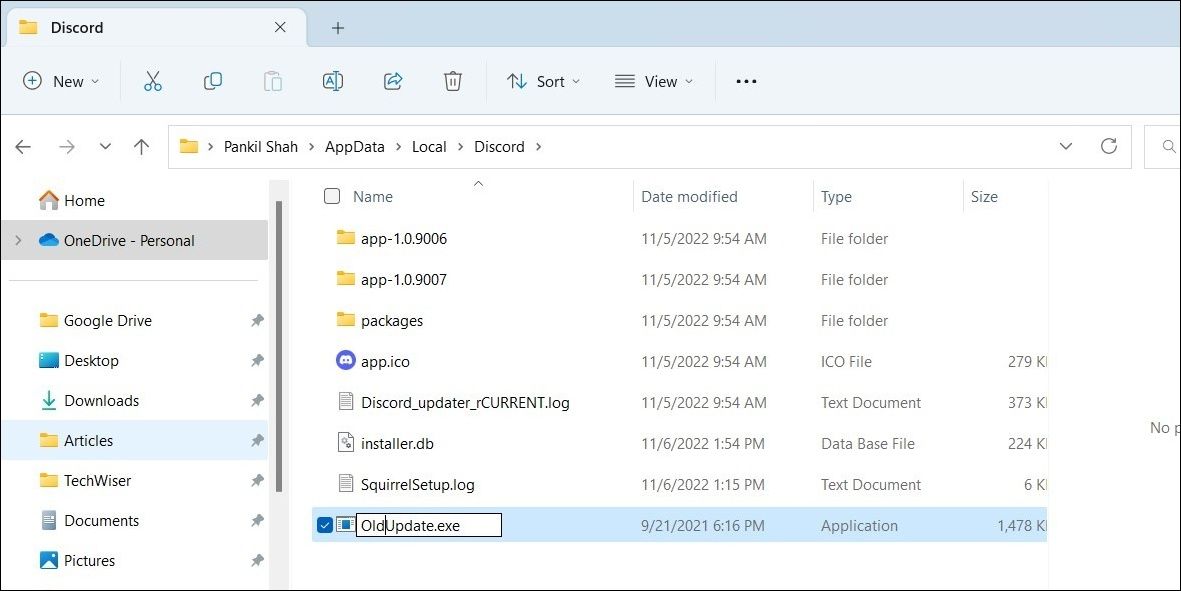Click the Share icon in toolbar
Viewport: 1181px width, 591px height.
[393, 81]
